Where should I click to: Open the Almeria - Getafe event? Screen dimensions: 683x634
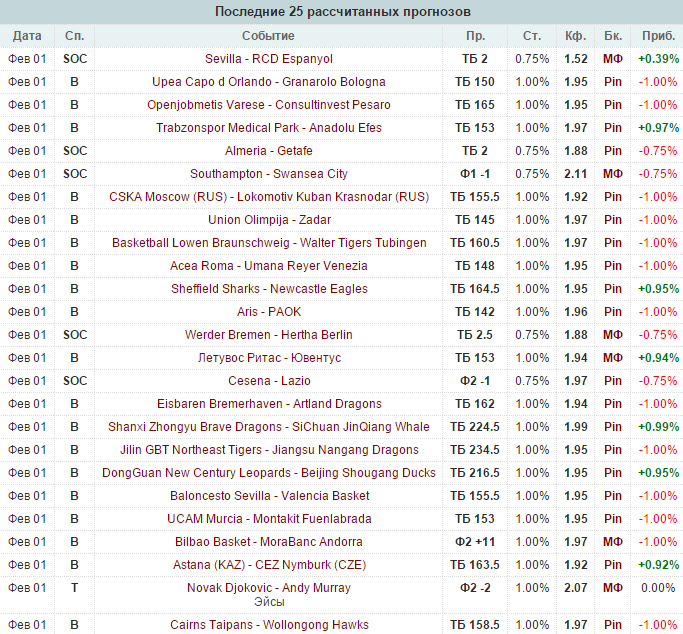[269, 151]
